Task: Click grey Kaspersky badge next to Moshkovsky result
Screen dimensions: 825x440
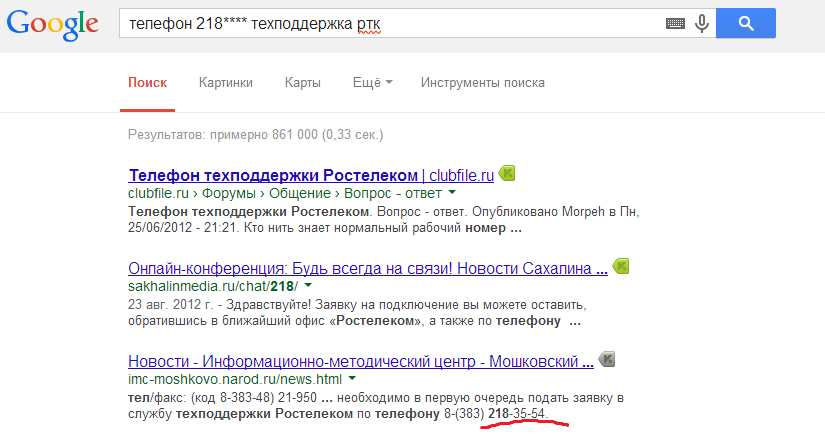Action: pyautogui.click(x=607, y=359)
